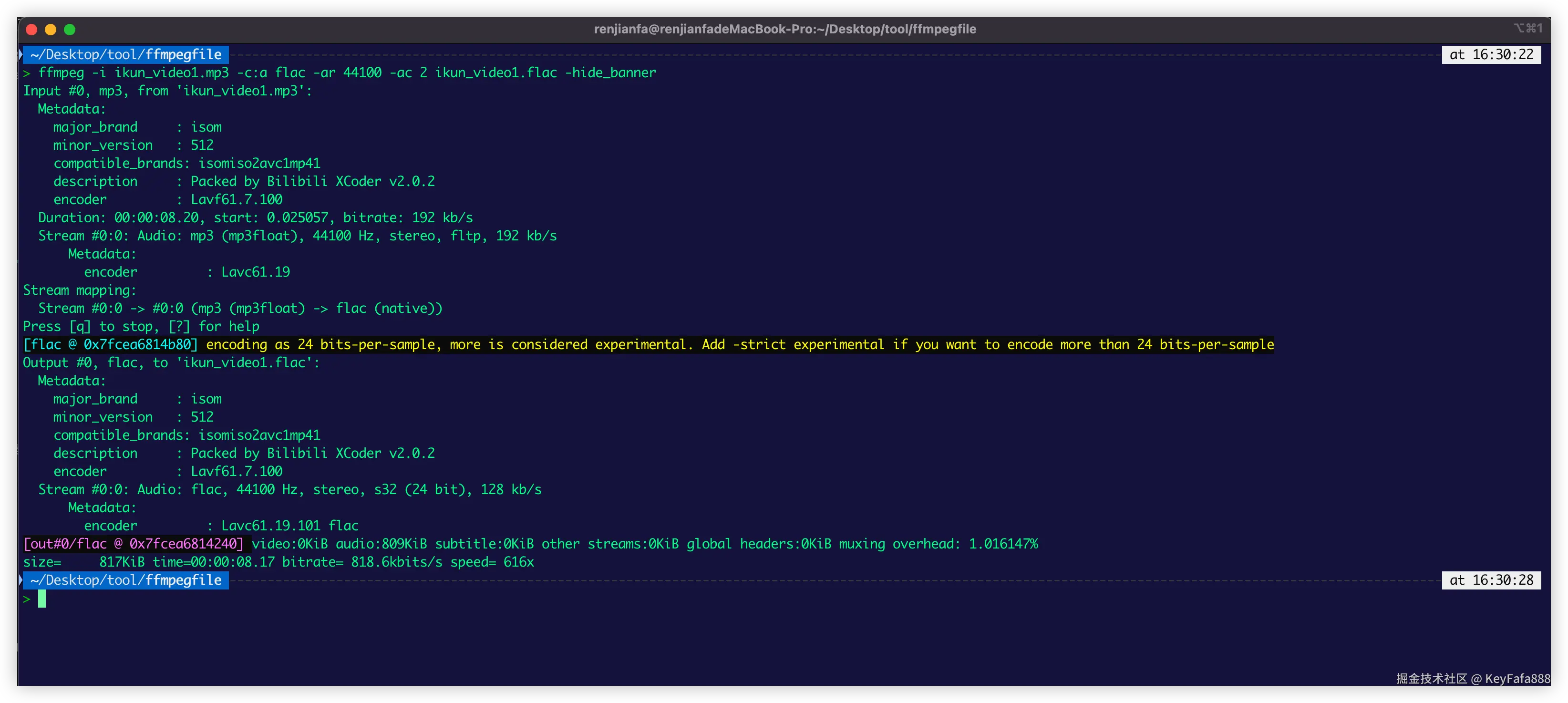Click the 'at 16:30:22' timestamp badge
This screenshot has height=703, width=1568.
(x=1491, y=55)
